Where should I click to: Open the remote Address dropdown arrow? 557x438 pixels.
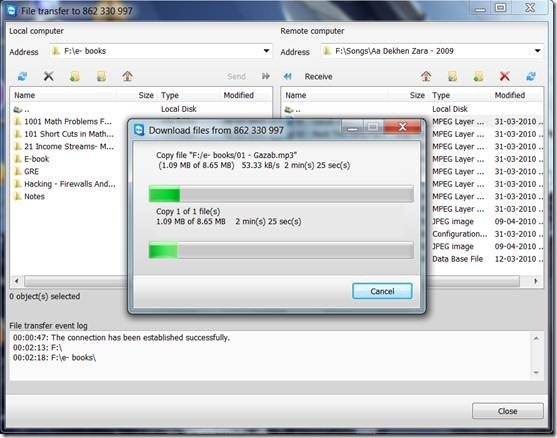point(537,51)
